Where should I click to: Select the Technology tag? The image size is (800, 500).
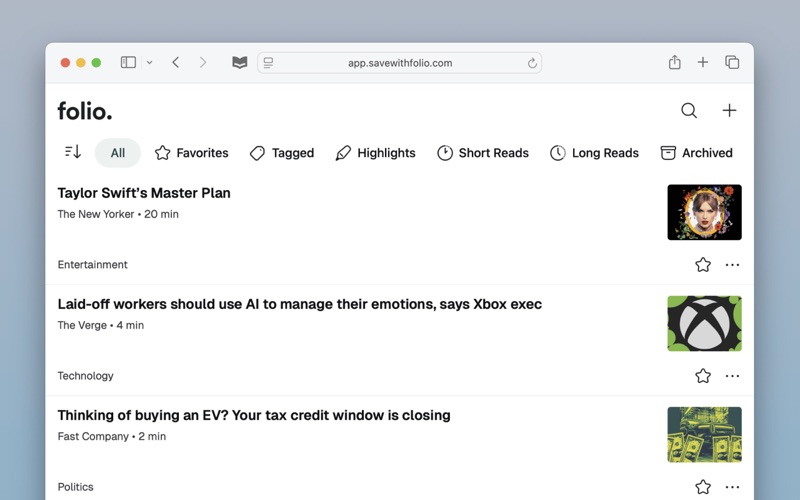[x=85, y=376]
